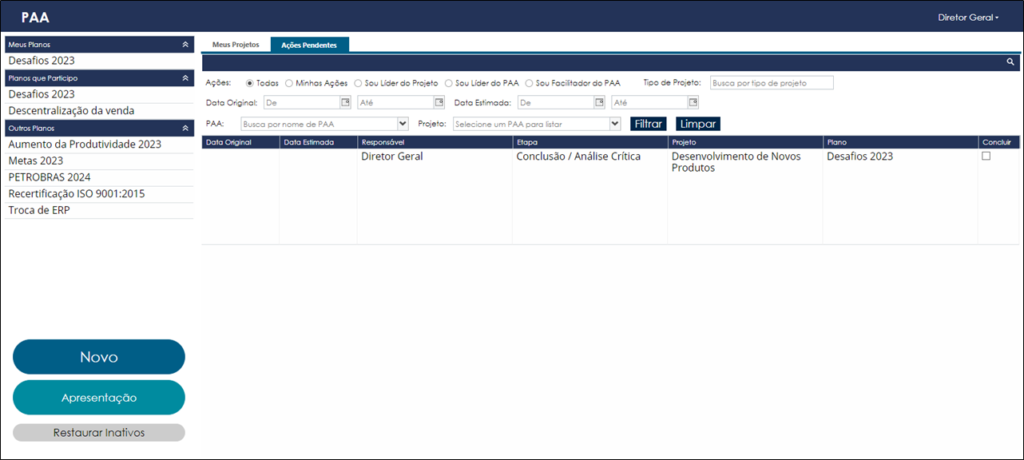The height and width of the screenshot is (460, 1024).
Task: Click Desafios 2023 cell in Plano column
Action: (859, 157)
